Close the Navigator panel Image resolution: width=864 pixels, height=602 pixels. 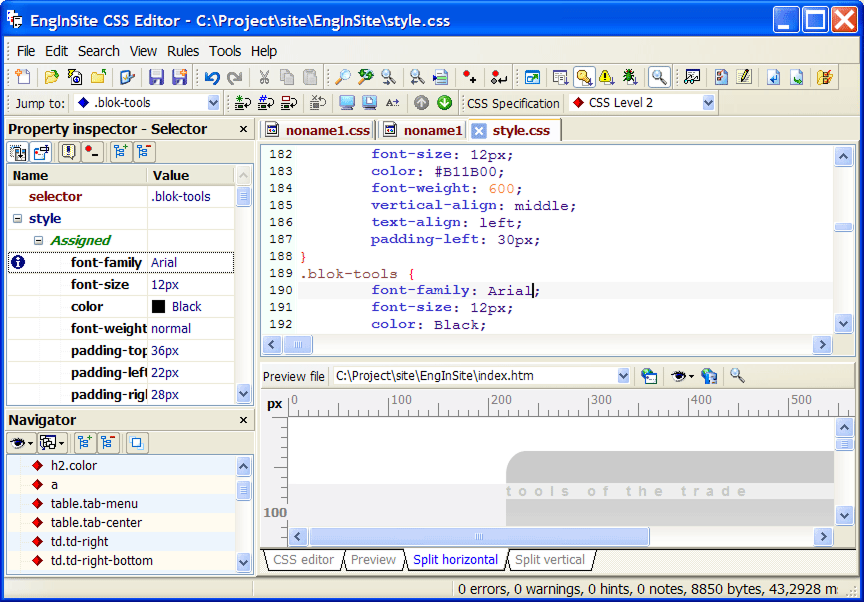(x=244, y=420)
